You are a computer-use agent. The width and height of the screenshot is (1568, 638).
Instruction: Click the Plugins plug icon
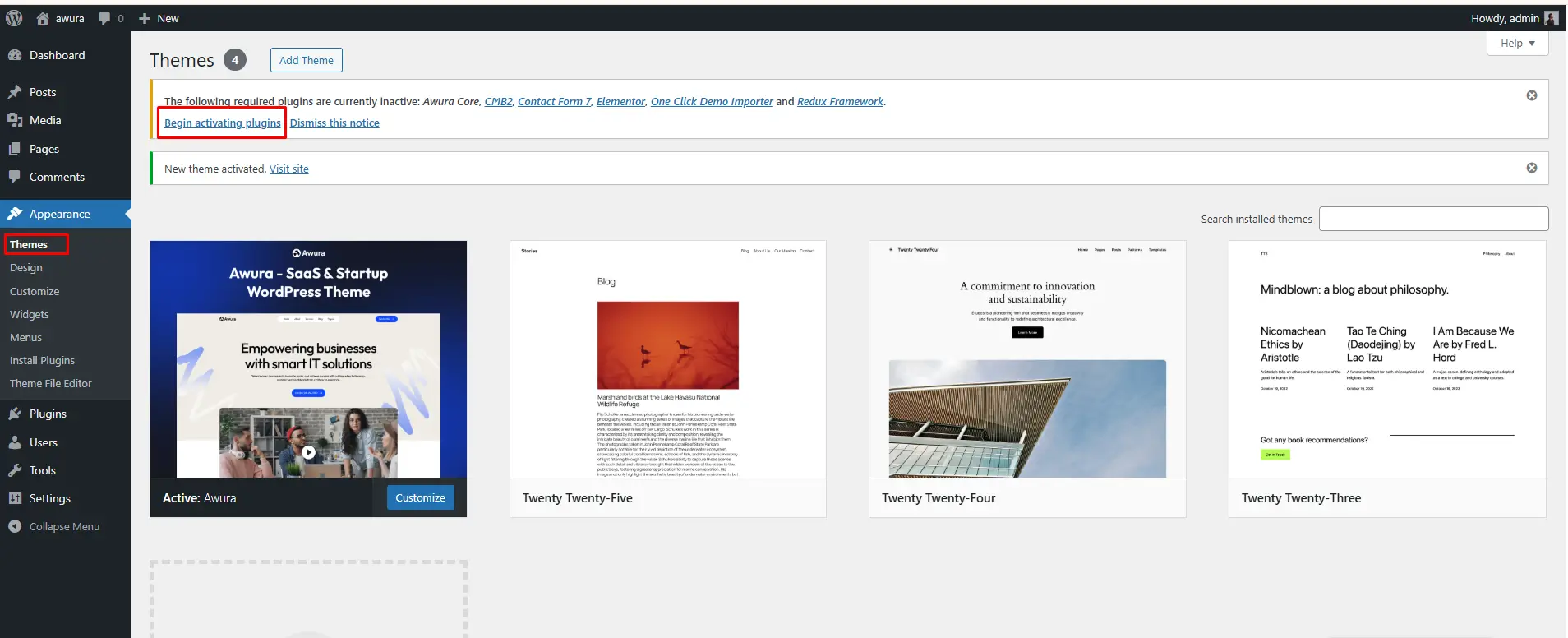(15, 414)
